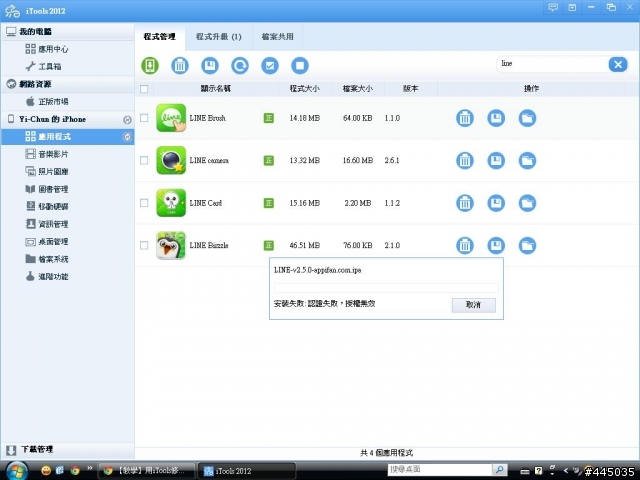Sort by 版本 column header
The image size is (640, 480).
pos(411,89)
